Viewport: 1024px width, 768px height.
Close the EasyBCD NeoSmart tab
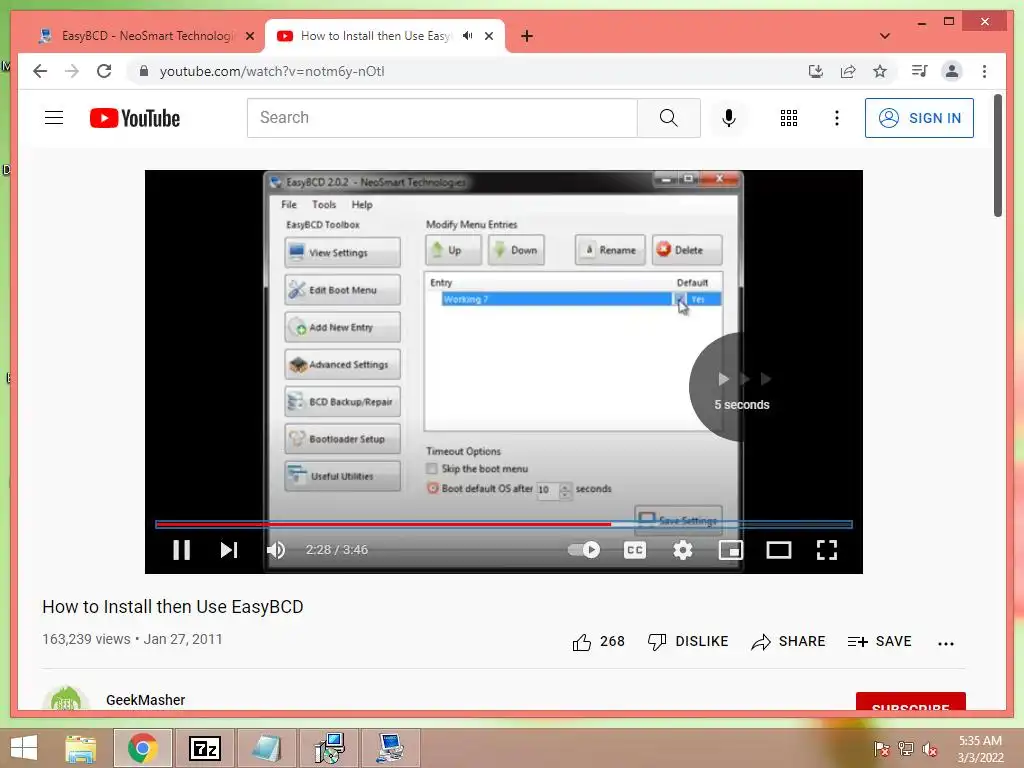pos(250,37)
